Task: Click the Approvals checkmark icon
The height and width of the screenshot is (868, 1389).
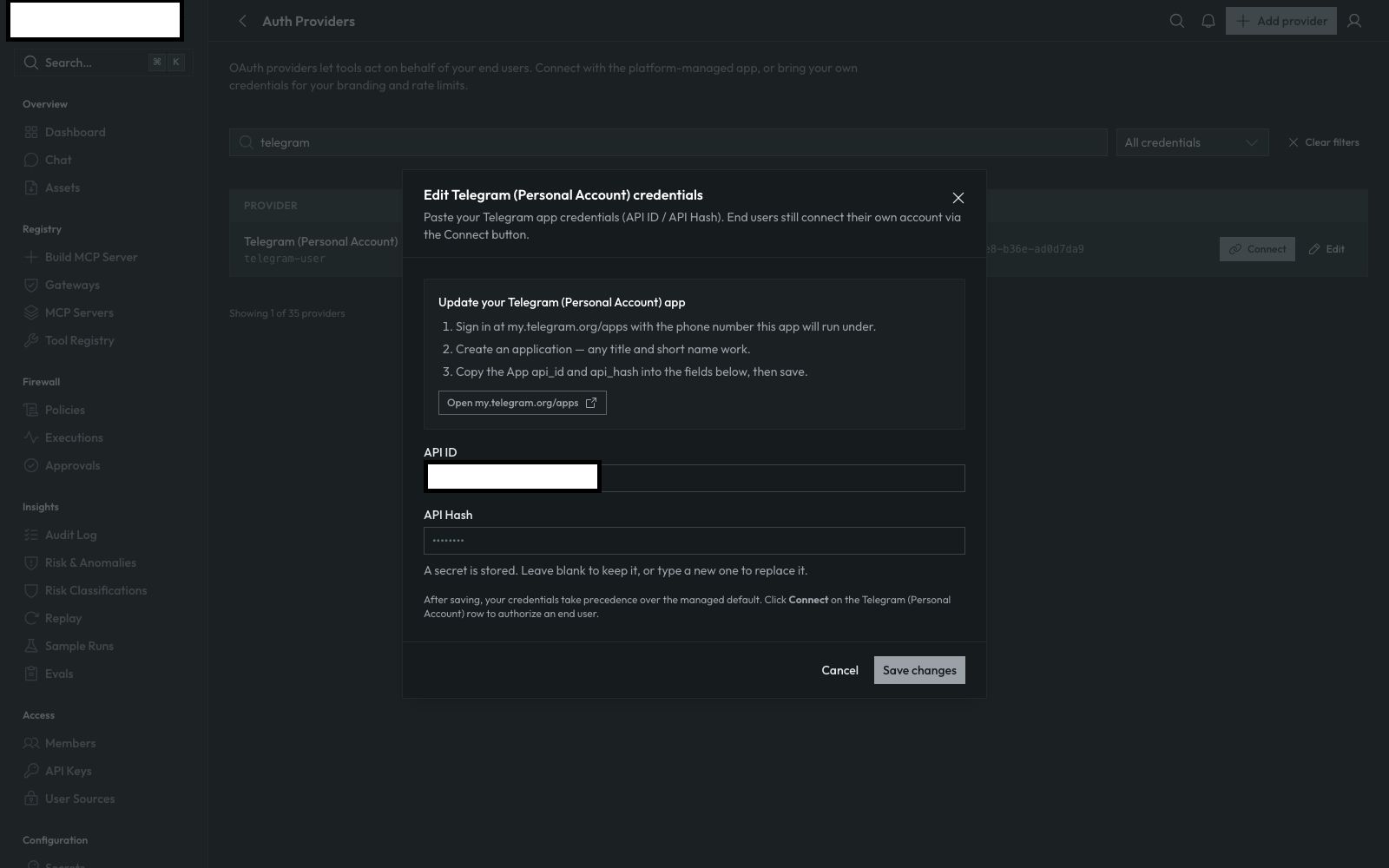Action: point(31,465)
